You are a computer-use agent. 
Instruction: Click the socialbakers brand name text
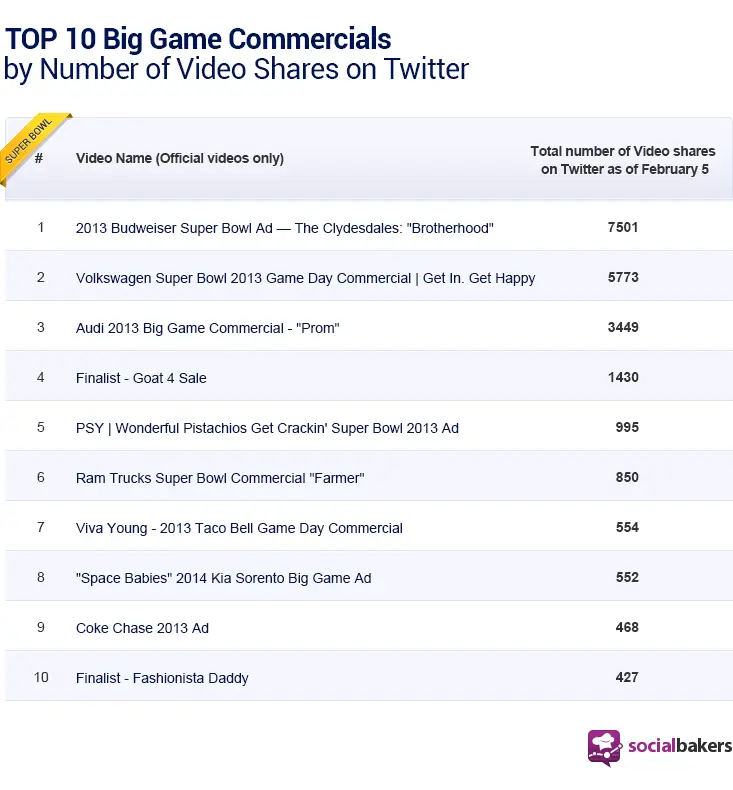pos(679,745)
